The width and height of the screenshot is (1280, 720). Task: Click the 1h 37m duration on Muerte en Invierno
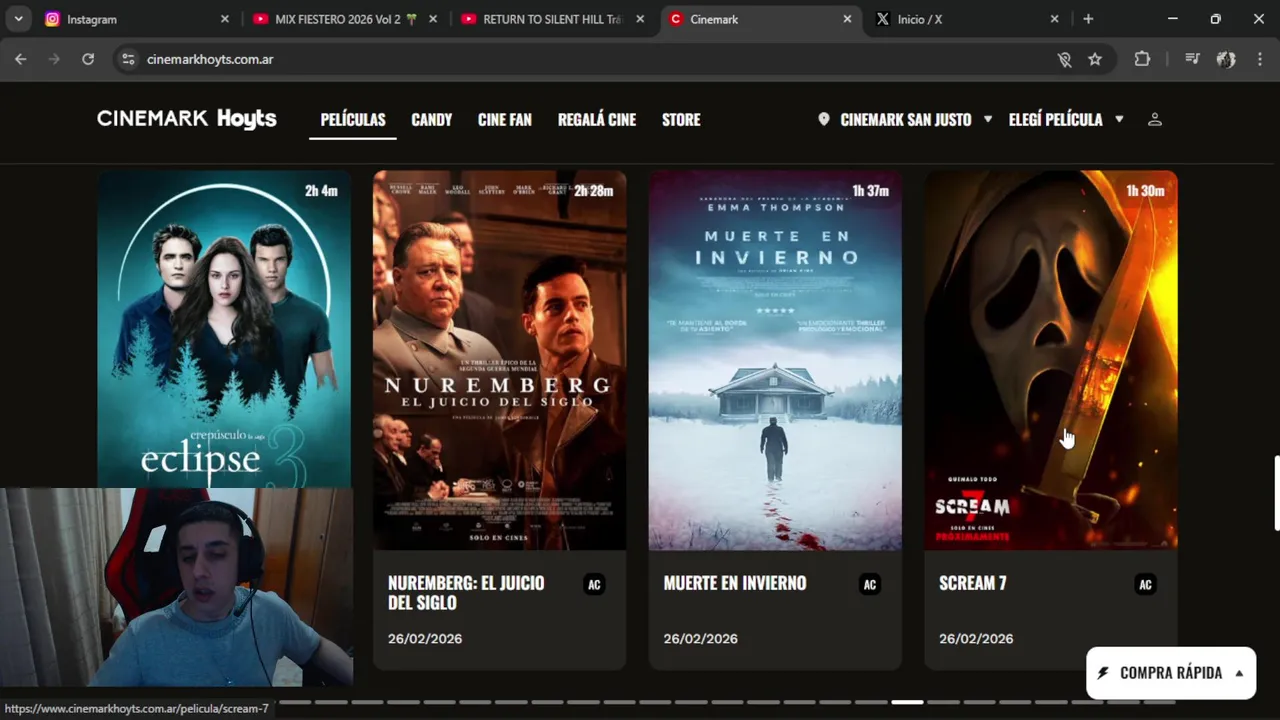(870, 190)
